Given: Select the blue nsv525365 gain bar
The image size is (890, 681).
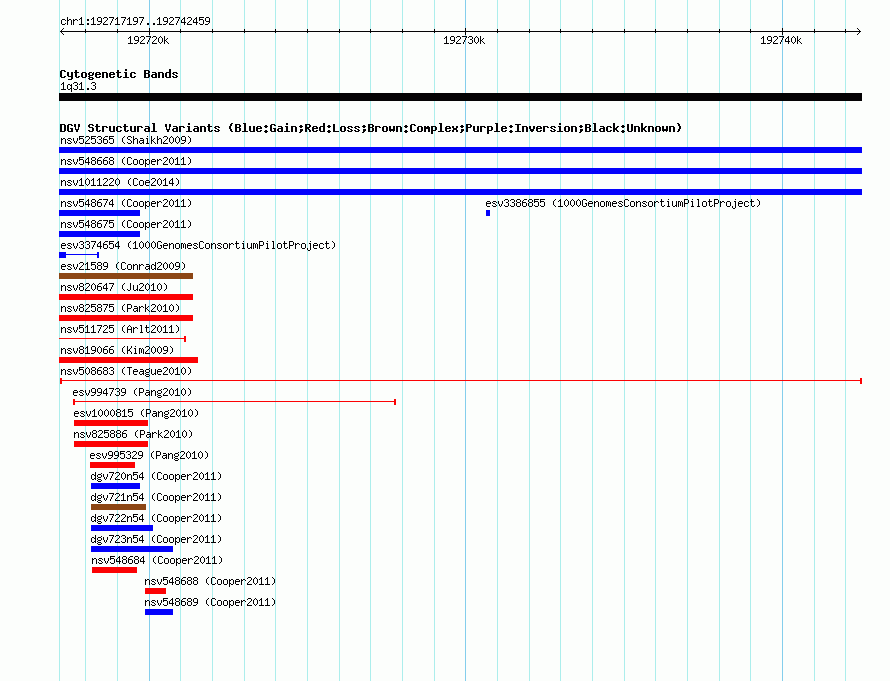Looking at the screenshot, I should coord(460,150).
